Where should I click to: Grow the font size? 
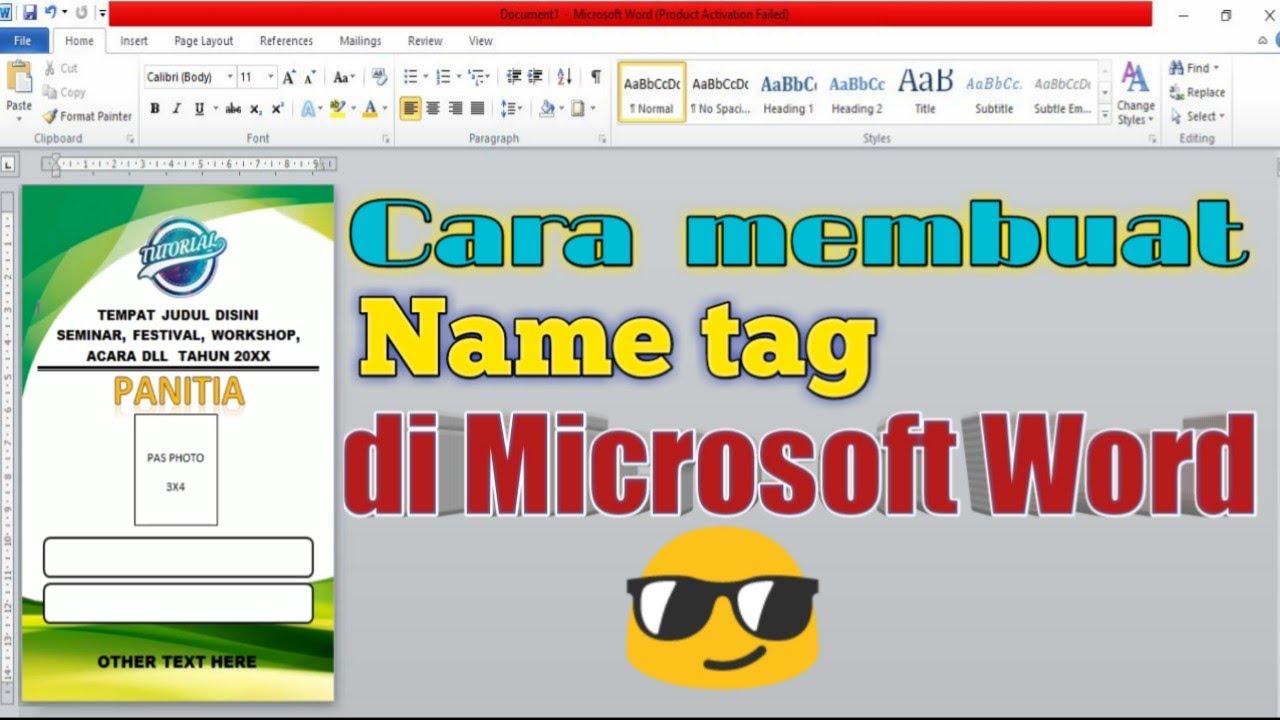[x=289, y=77]
